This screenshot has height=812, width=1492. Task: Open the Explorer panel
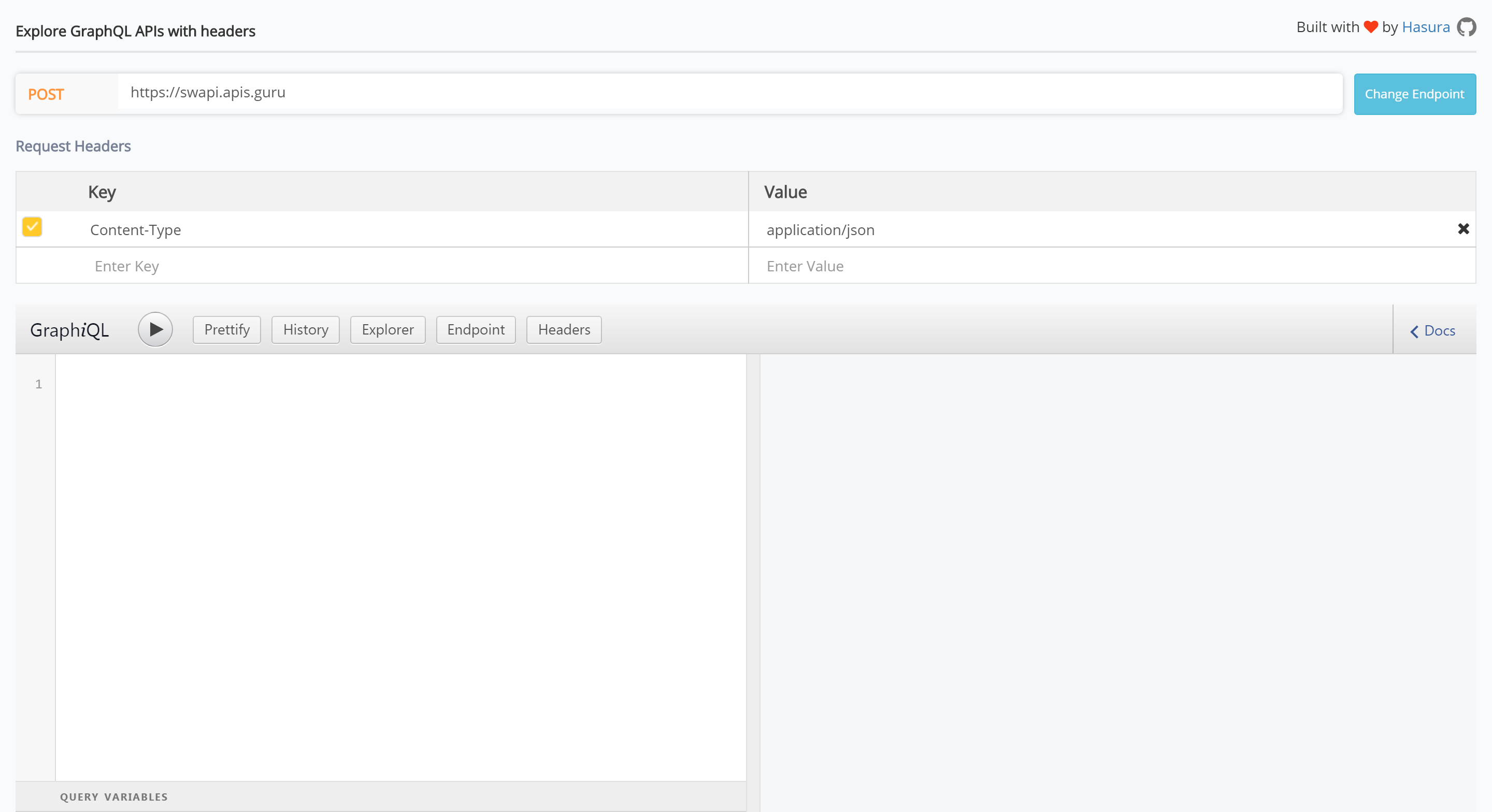coord(387,329)
